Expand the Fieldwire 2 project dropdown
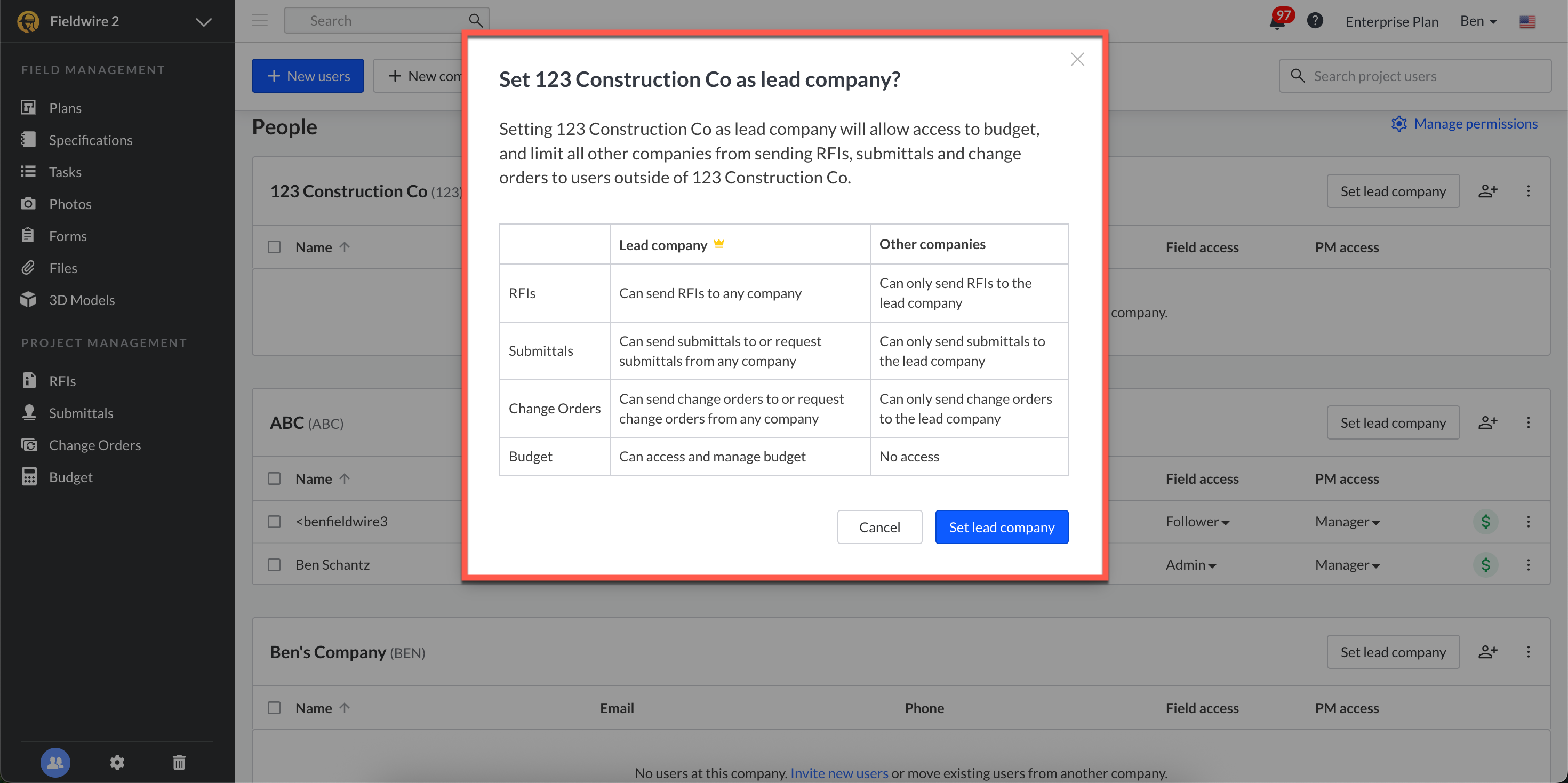 point(203,22)
